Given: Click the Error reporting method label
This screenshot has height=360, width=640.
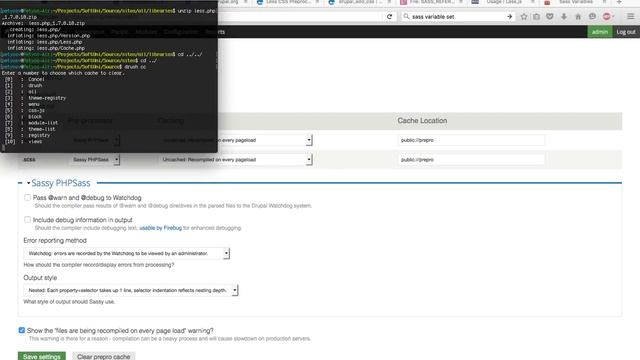Looking at the screenshot, I should coord(55,240).
